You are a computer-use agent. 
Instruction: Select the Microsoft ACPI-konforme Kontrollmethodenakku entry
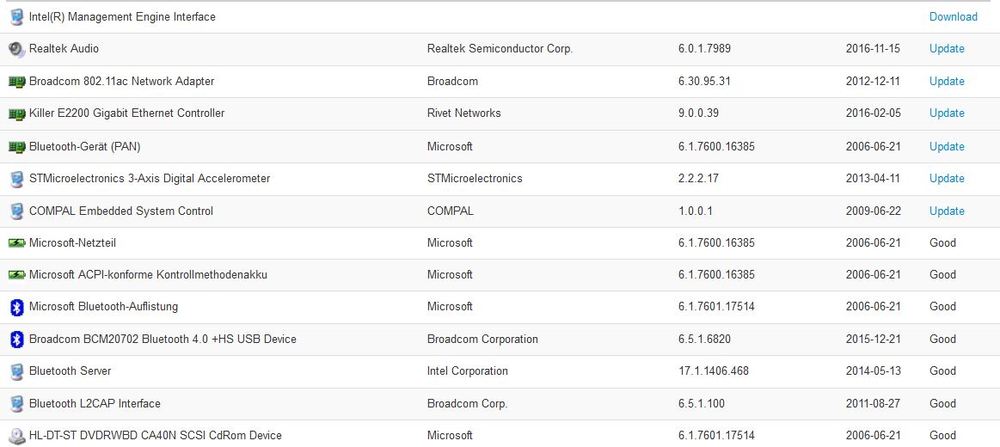[148, 274]
